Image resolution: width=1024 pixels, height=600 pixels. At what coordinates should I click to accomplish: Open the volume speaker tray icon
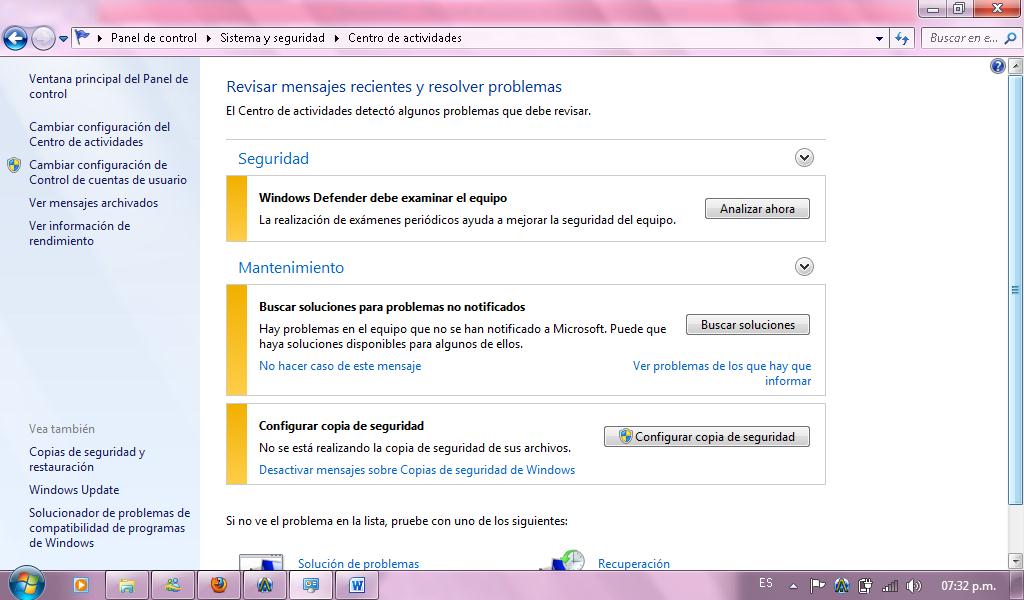click(914, 586)
